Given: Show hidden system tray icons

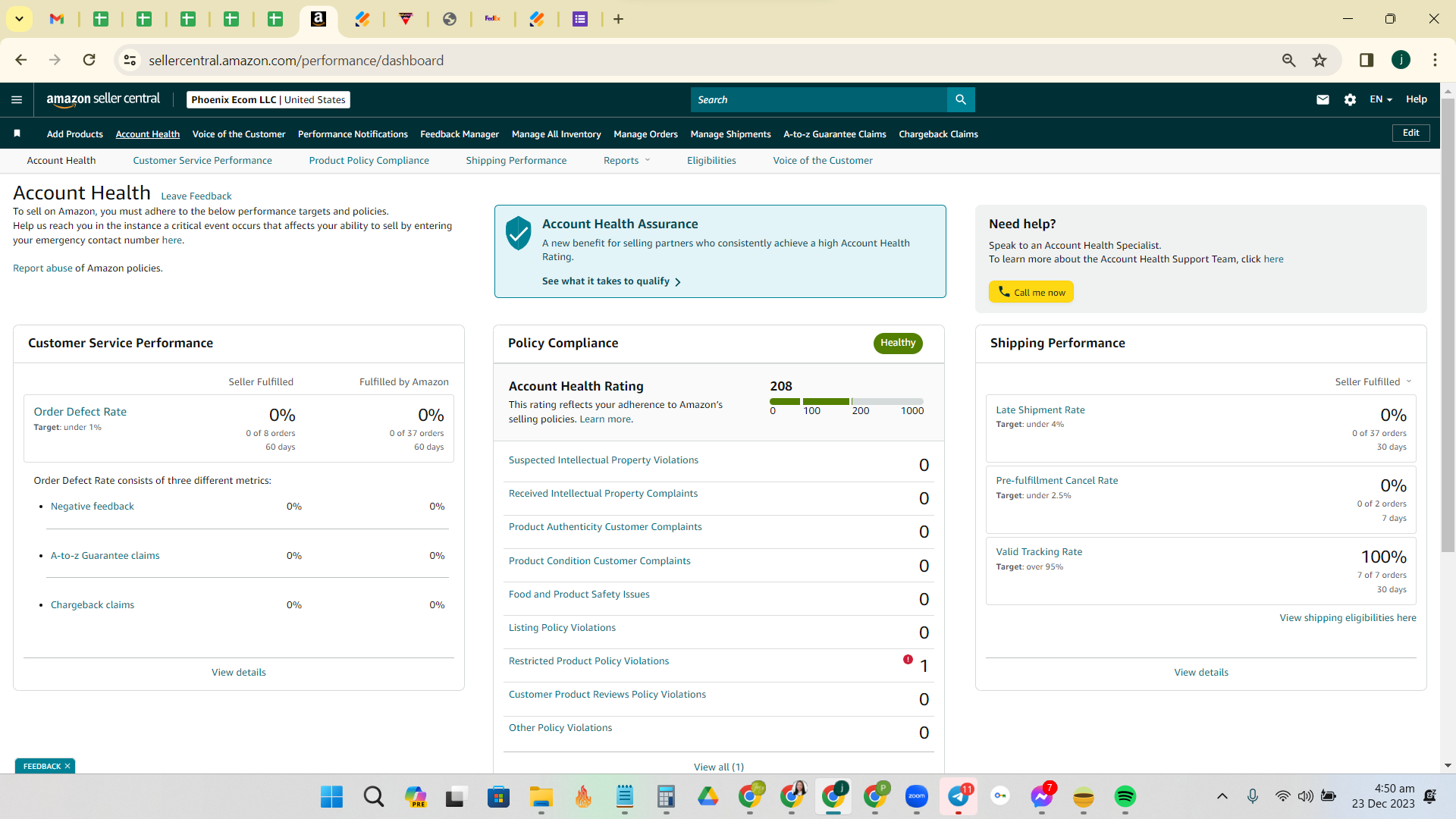Looking at the screenshot, I should click(x=1222, y=796).
